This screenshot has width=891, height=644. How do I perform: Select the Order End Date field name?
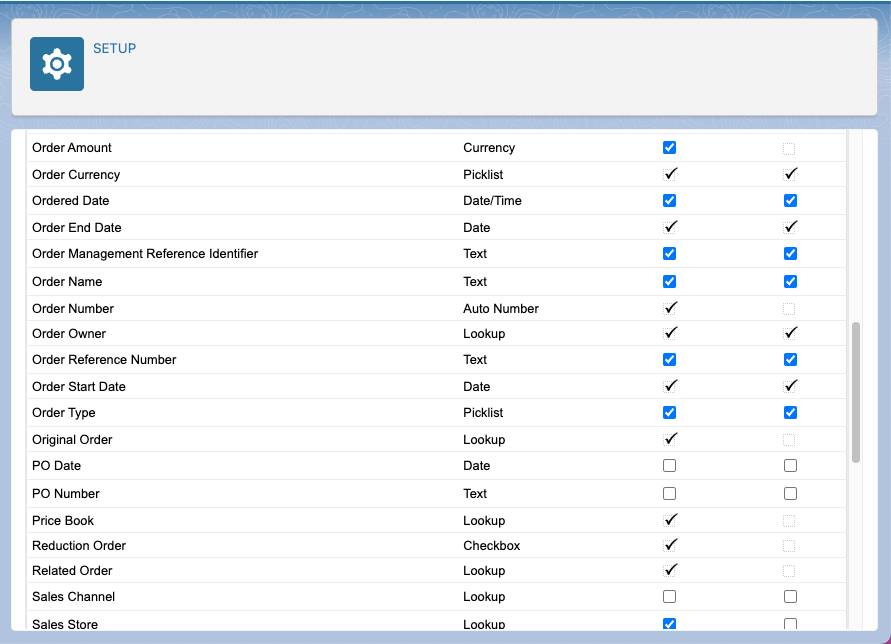(77, 227)
